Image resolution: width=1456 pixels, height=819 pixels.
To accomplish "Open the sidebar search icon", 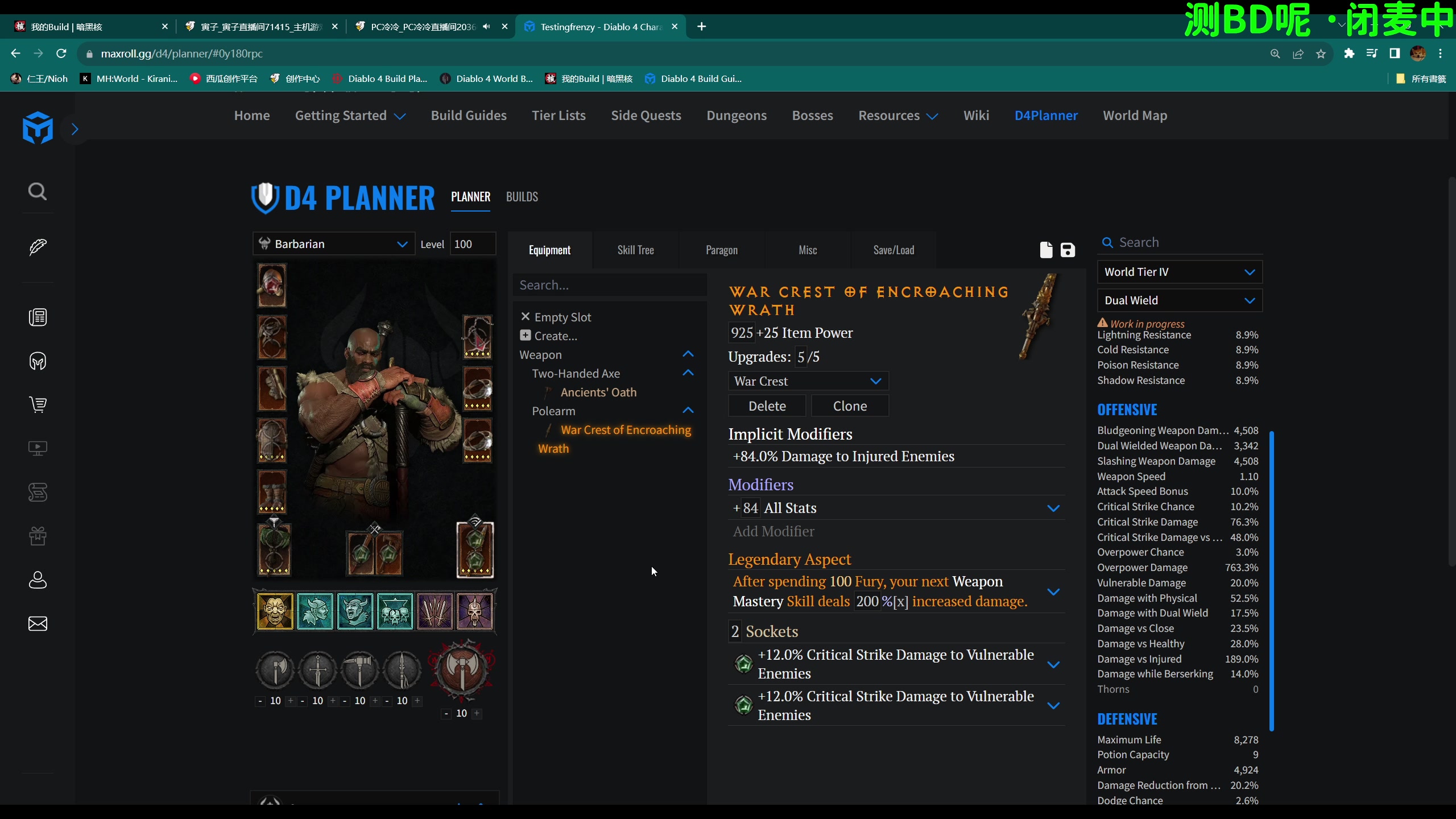I will coord(38,191).
